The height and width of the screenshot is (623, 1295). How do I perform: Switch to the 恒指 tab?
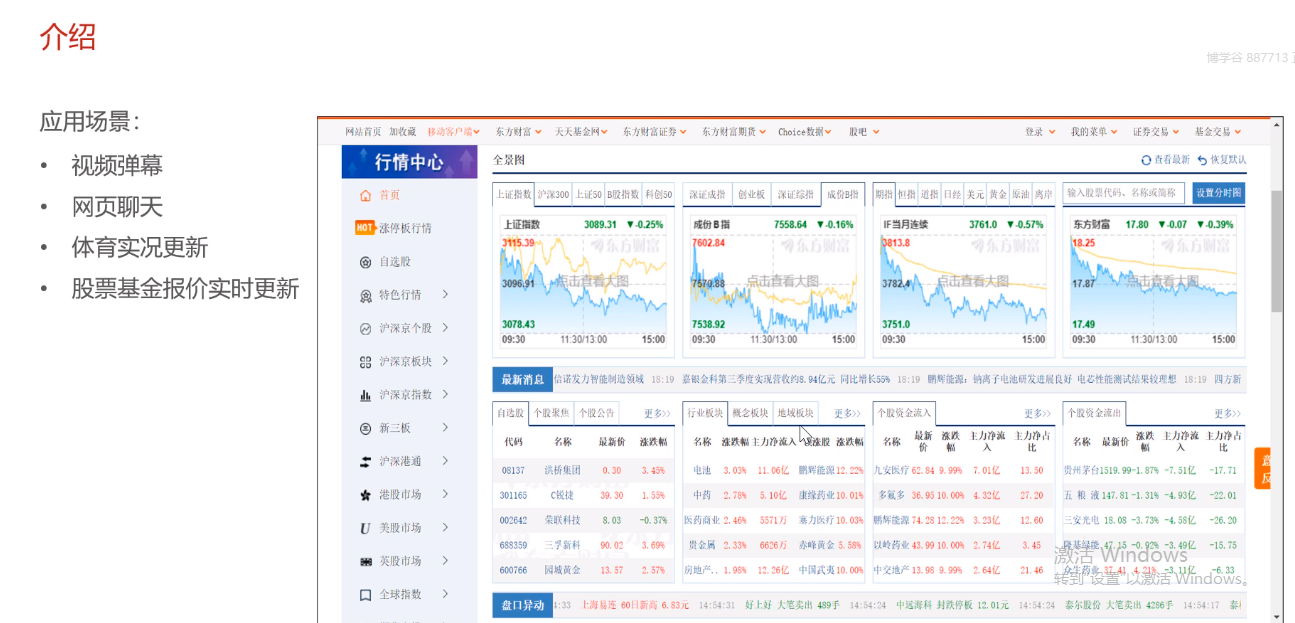click(x=906, y=194)
